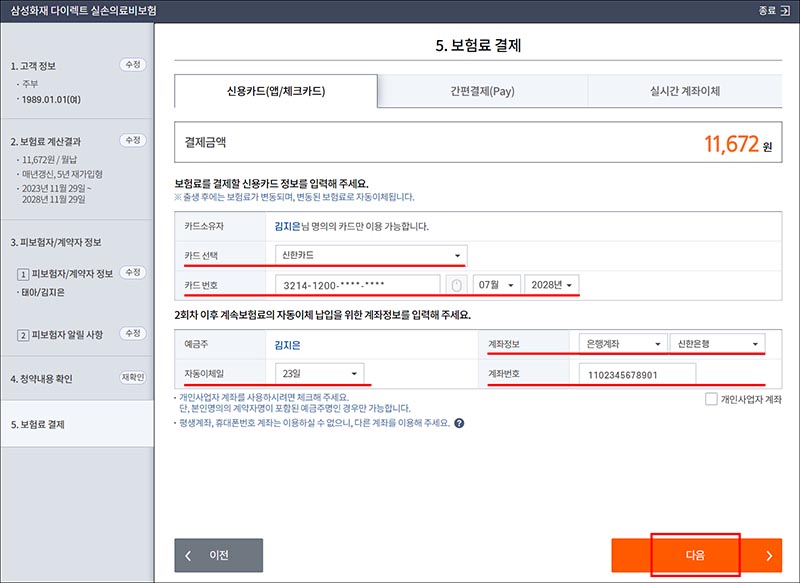
Task: Click the 예금주 name 김지은
Action: (287, 345)
